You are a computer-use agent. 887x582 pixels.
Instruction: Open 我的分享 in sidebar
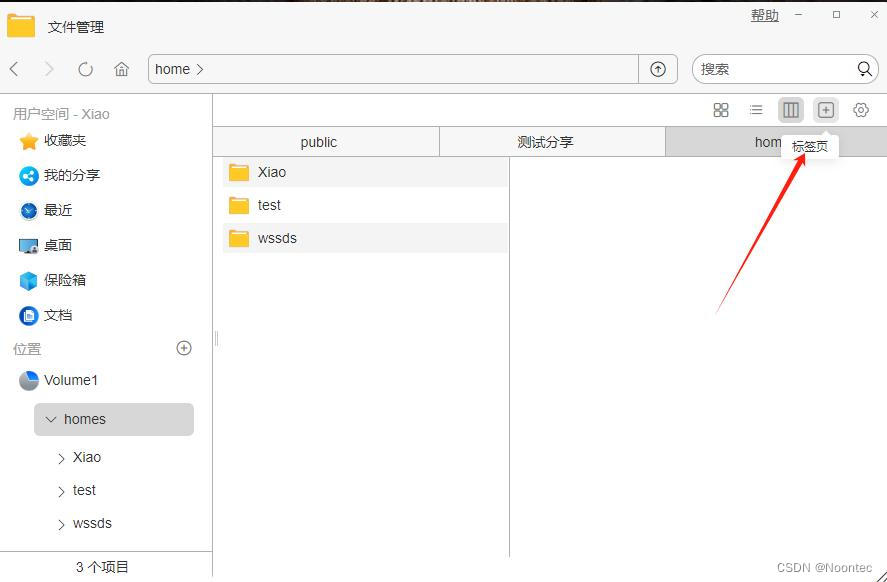(59, 176)
